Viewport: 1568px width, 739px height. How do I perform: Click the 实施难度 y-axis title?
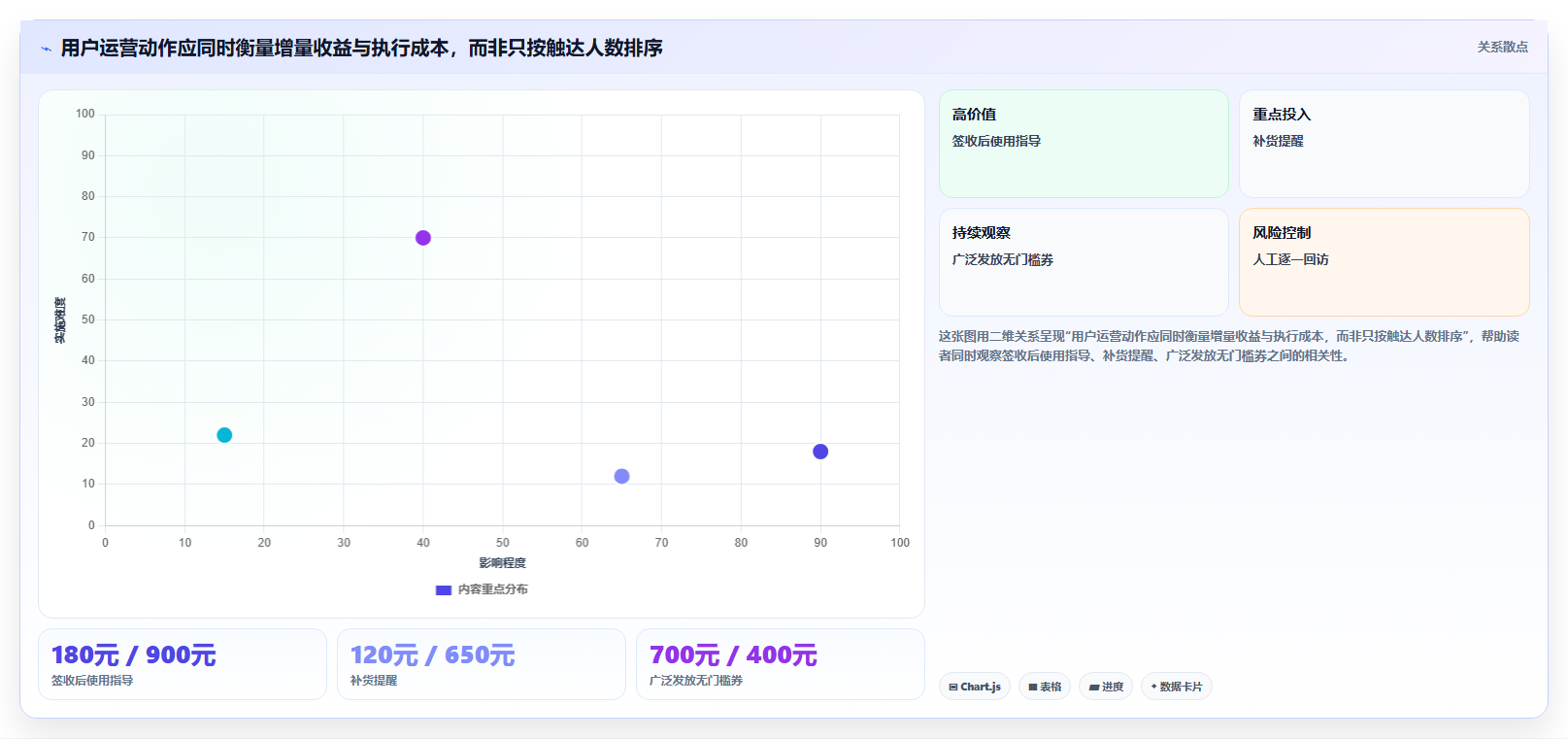(60, 320)
